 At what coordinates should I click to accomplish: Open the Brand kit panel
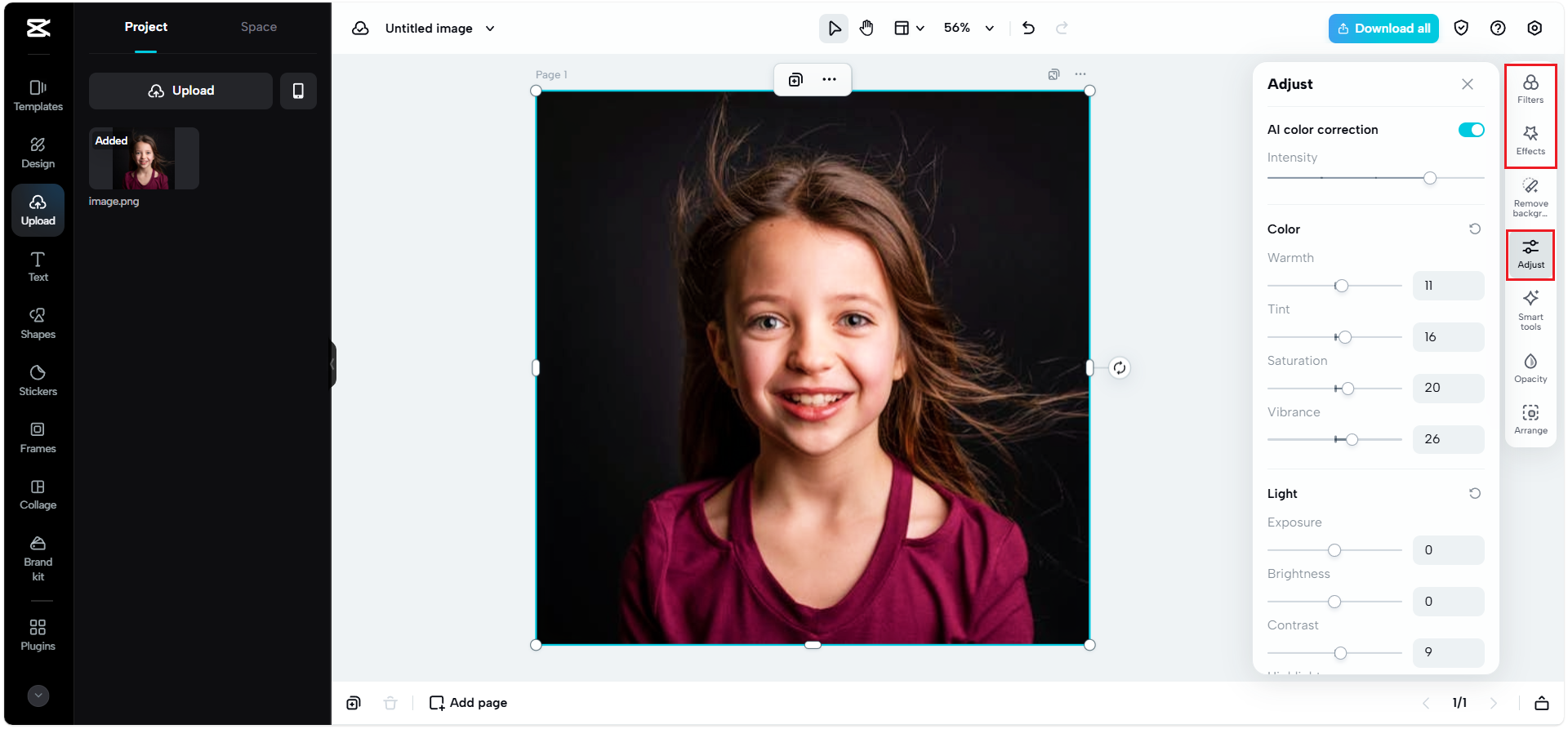[38, 558]
